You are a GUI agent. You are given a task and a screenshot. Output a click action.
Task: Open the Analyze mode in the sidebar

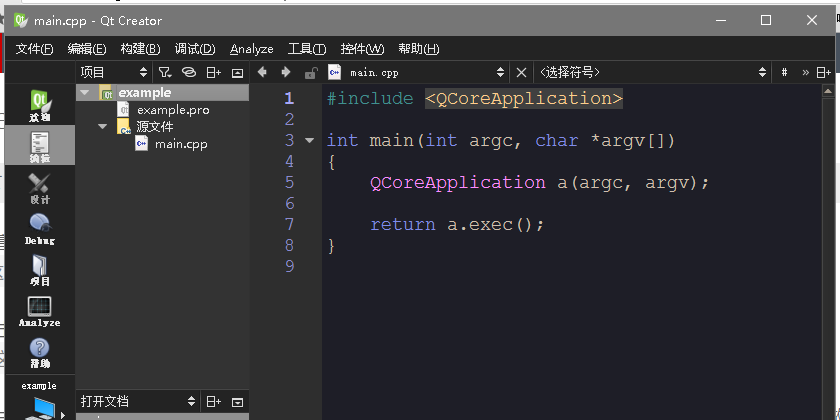pyautogui.click(x=40, y=311)
